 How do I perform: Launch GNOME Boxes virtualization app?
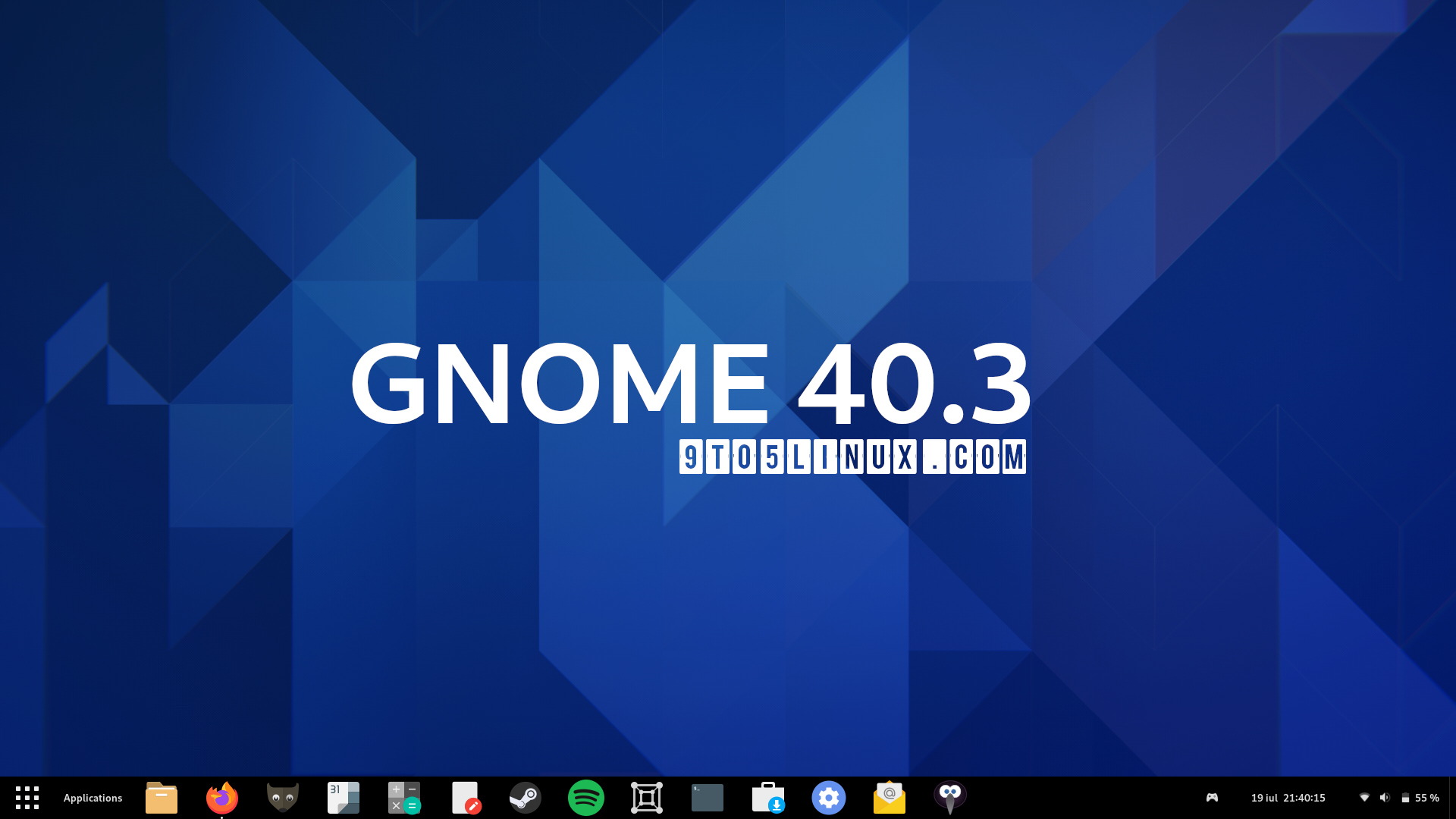pyautogui.click(x=647, y=798)
